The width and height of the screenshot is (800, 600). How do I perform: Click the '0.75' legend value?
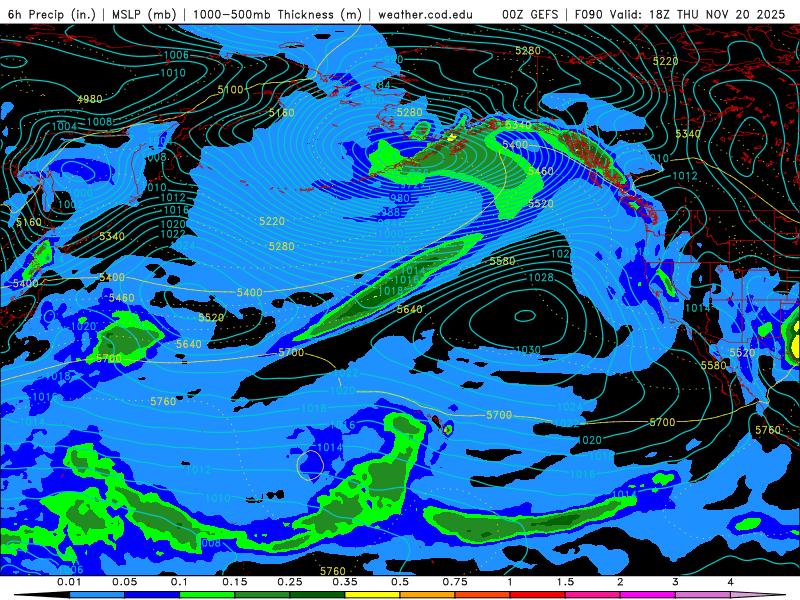(x=455, y=582)
